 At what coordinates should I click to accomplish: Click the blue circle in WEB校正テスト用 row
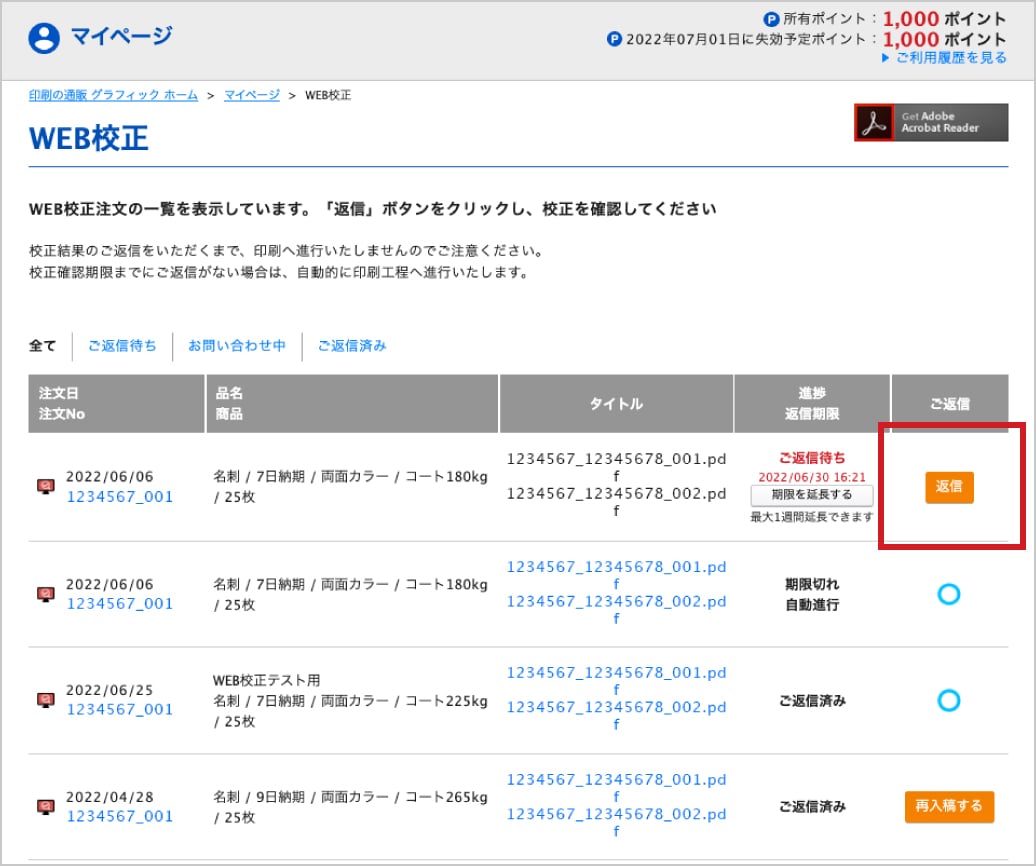(x=948, y=700)
